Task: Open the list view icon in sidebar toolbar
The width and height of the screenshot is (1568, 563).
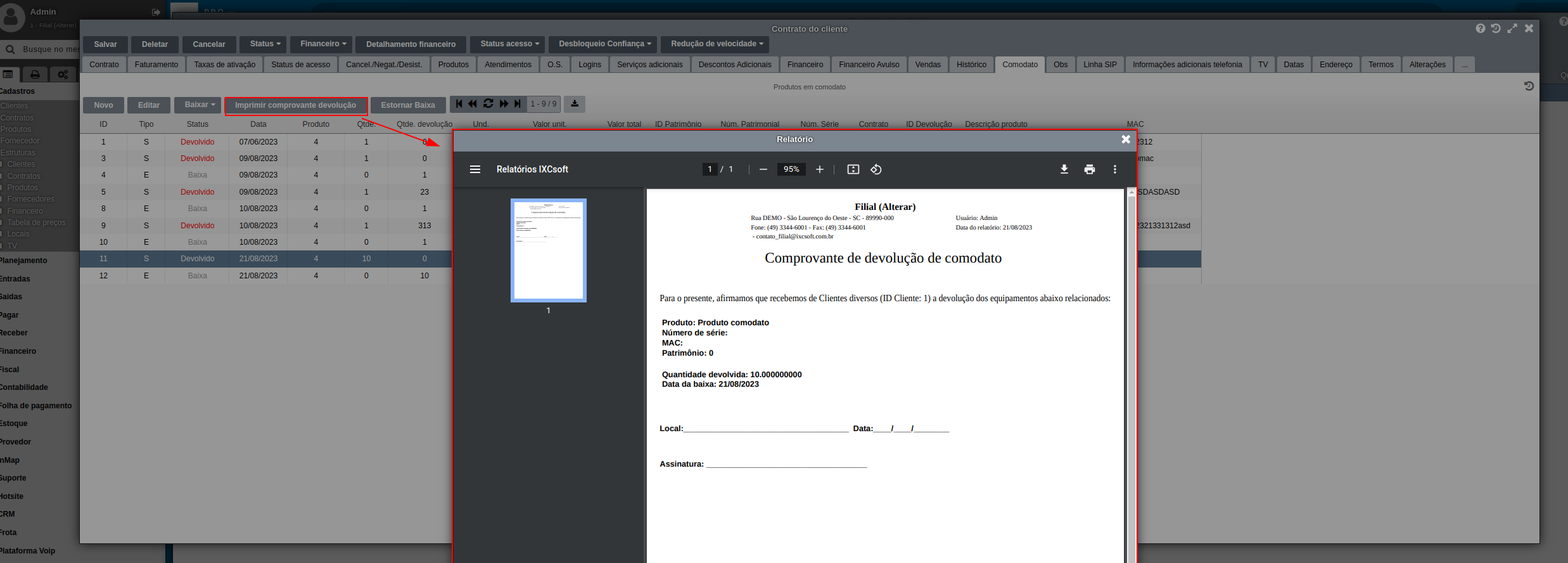Action: pyautogui.click(x=8, y=74)
